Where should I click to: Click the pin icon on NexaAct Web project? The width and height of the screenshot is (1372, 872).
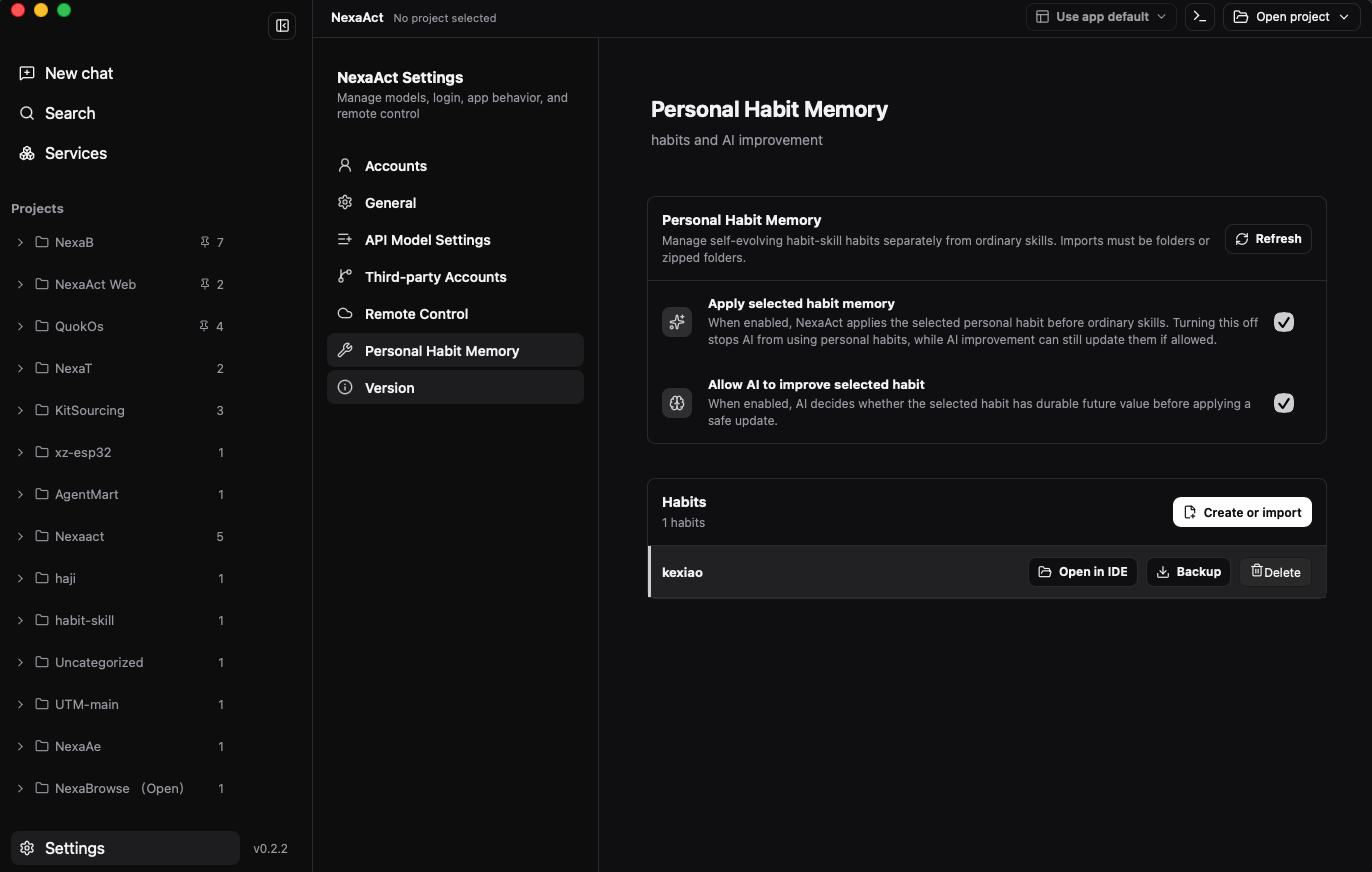(x=205, y=284)
